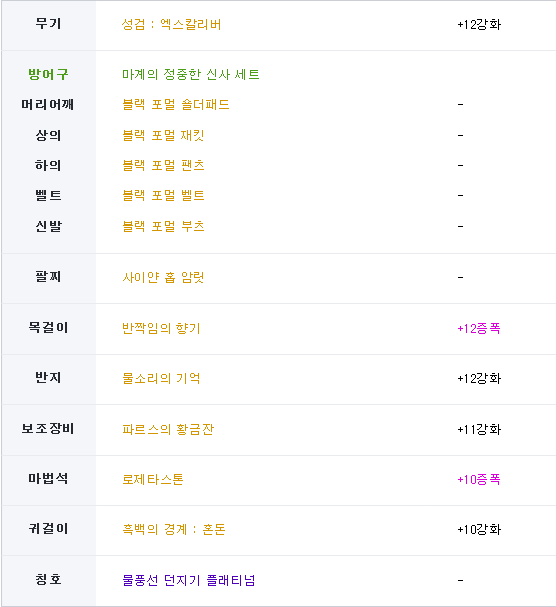Select the +11강화 value for 보조장비
This screenshot has height=607, width=556.
(x=479, y=429)
